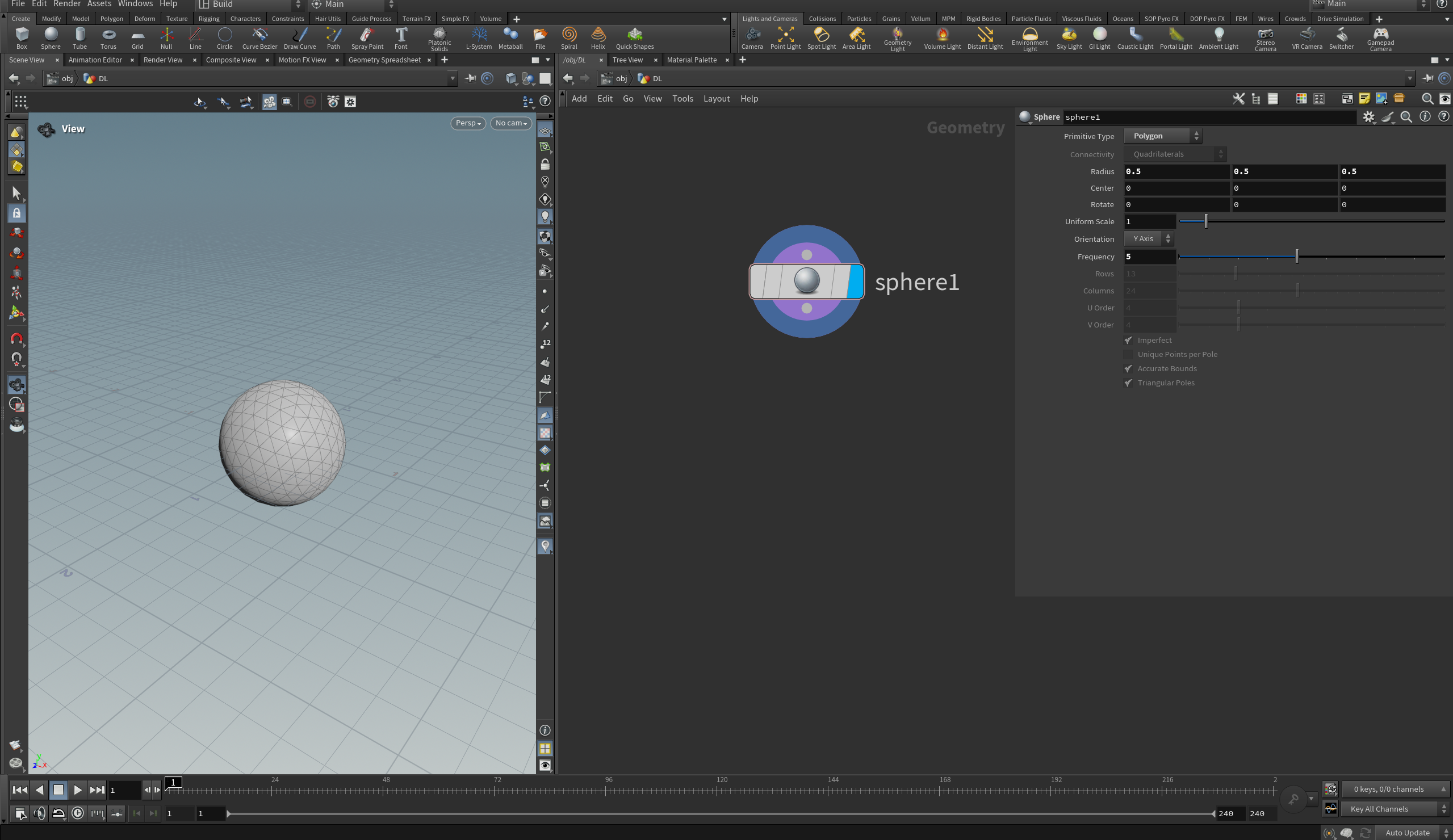Click the Platonic Solids shelf tool
1453x840 pixels.
point(439,38)
